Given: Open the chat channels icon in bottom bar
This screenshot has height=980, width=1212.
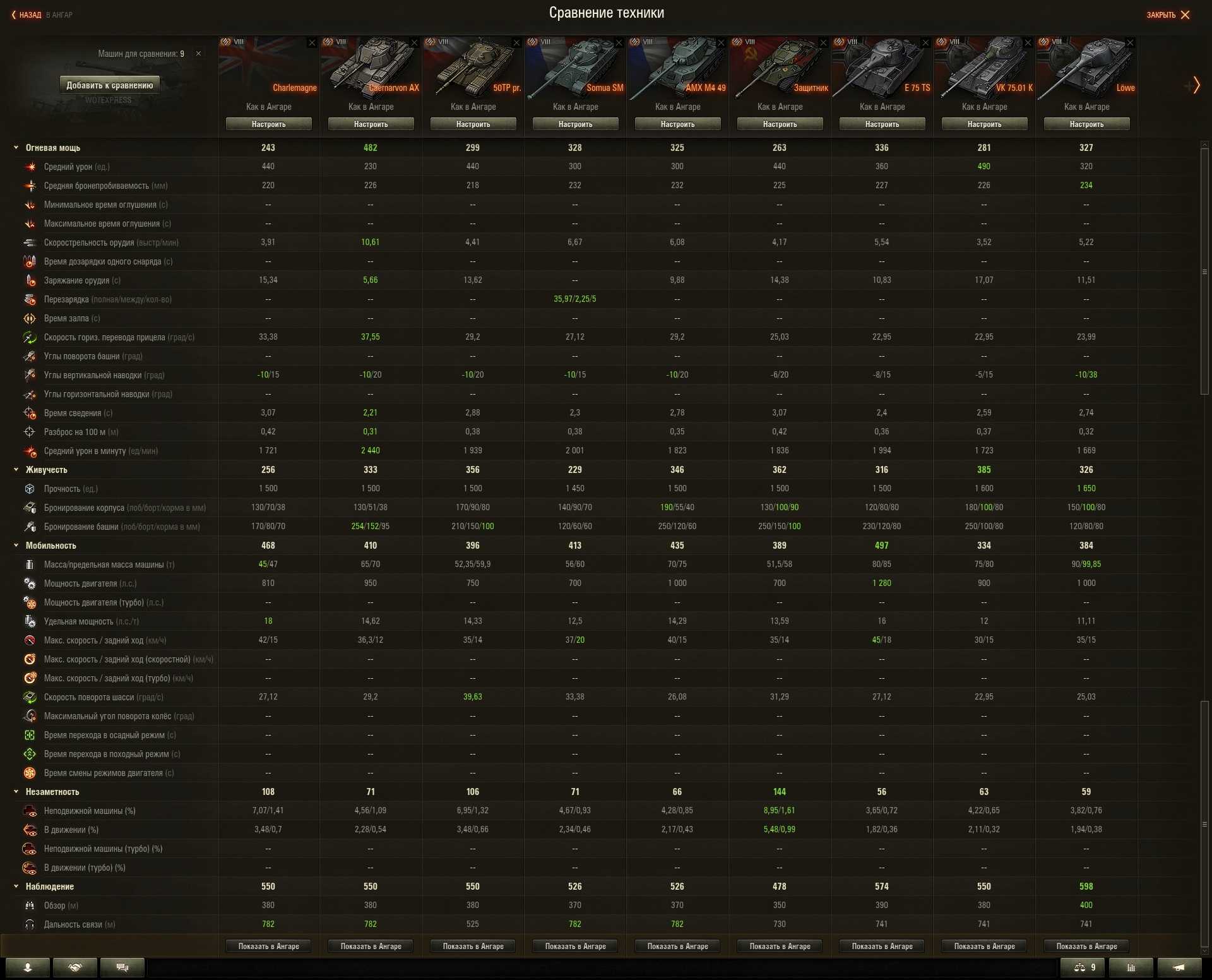Looking at the screenshot, I should tap(122, 967).
